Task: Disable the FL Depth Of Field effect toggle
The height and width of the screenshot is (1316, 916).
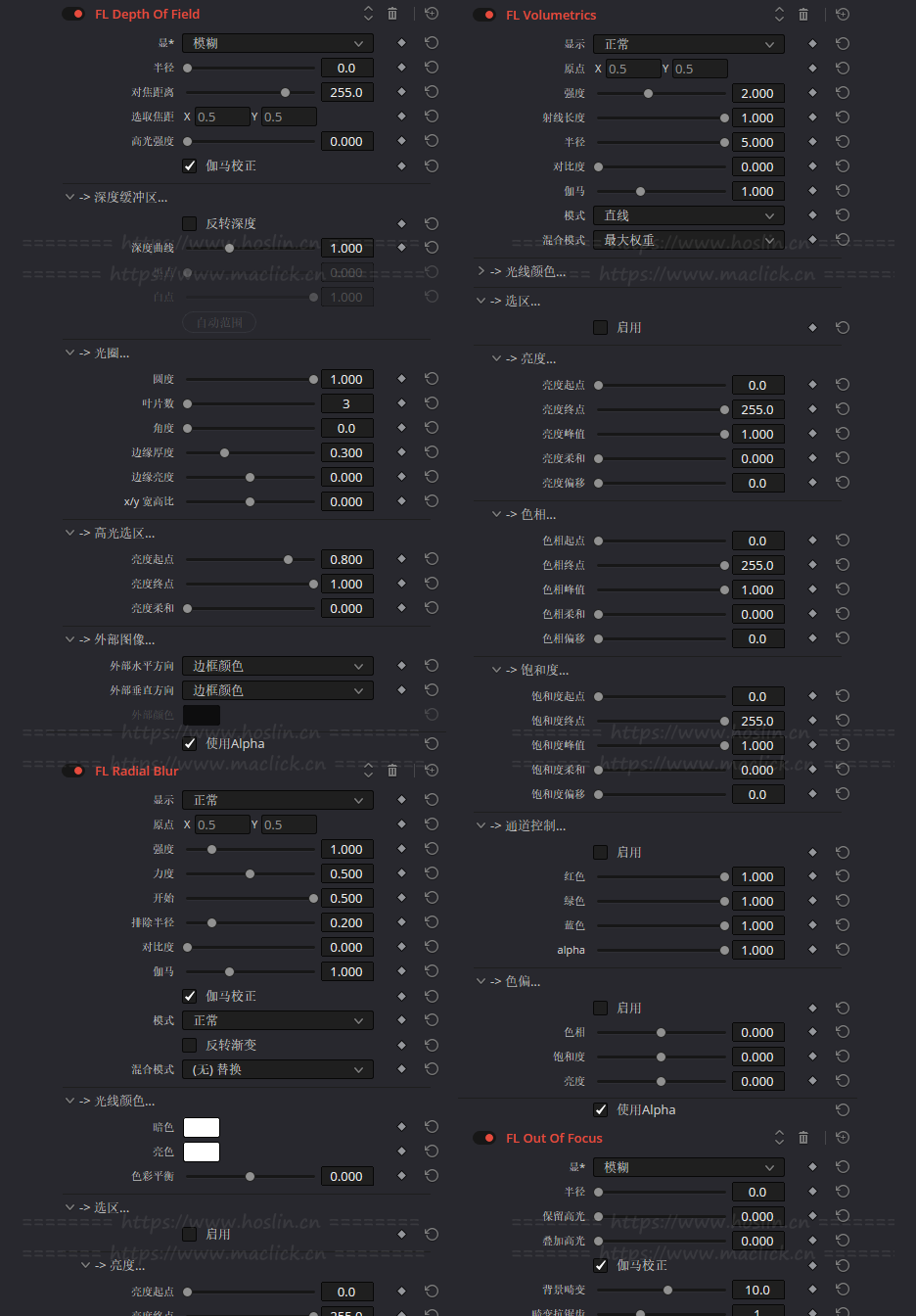Action: (73, 14)
